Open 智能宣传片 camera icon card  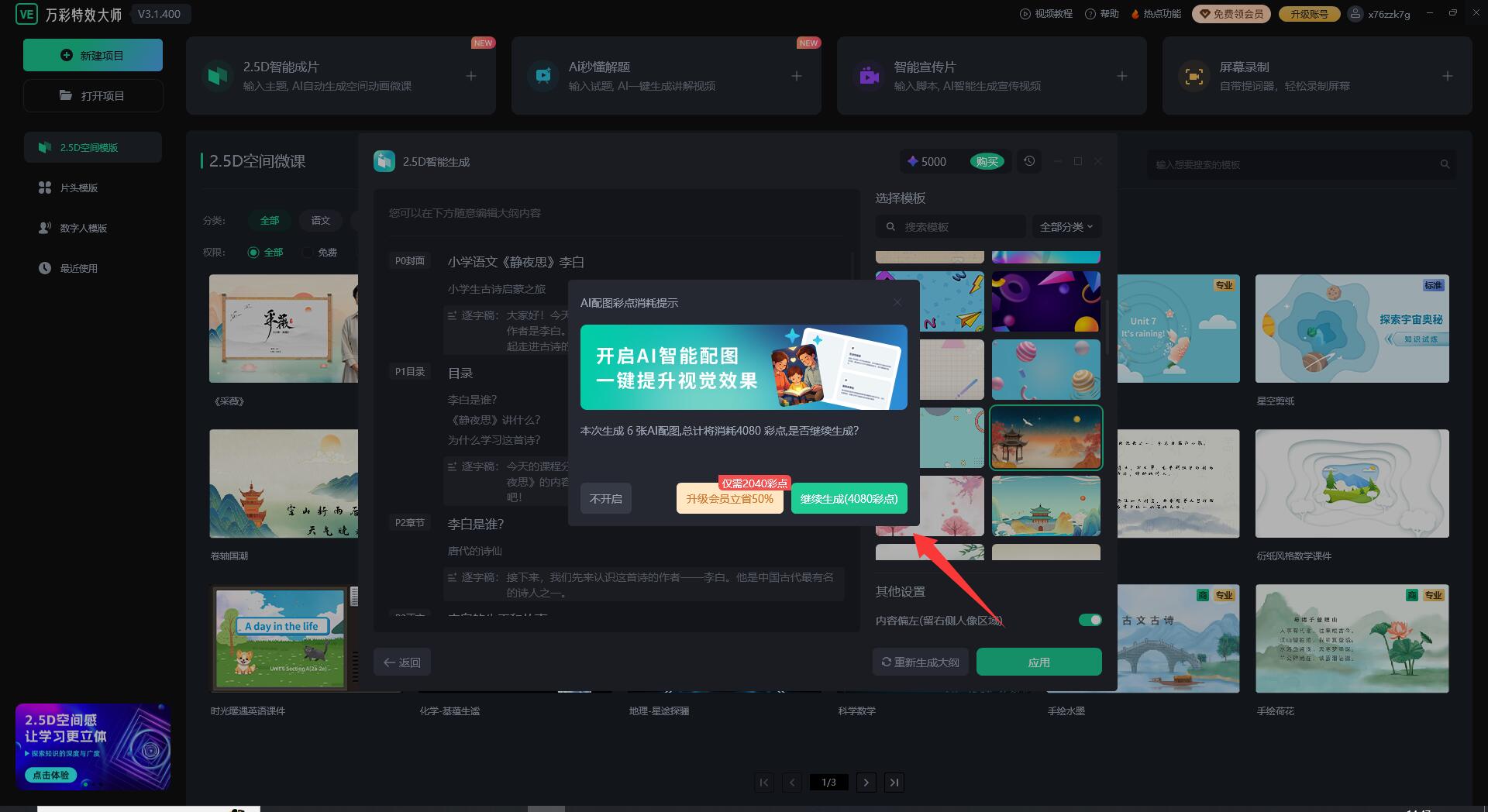pyautogui.click(x=869, y=76)
